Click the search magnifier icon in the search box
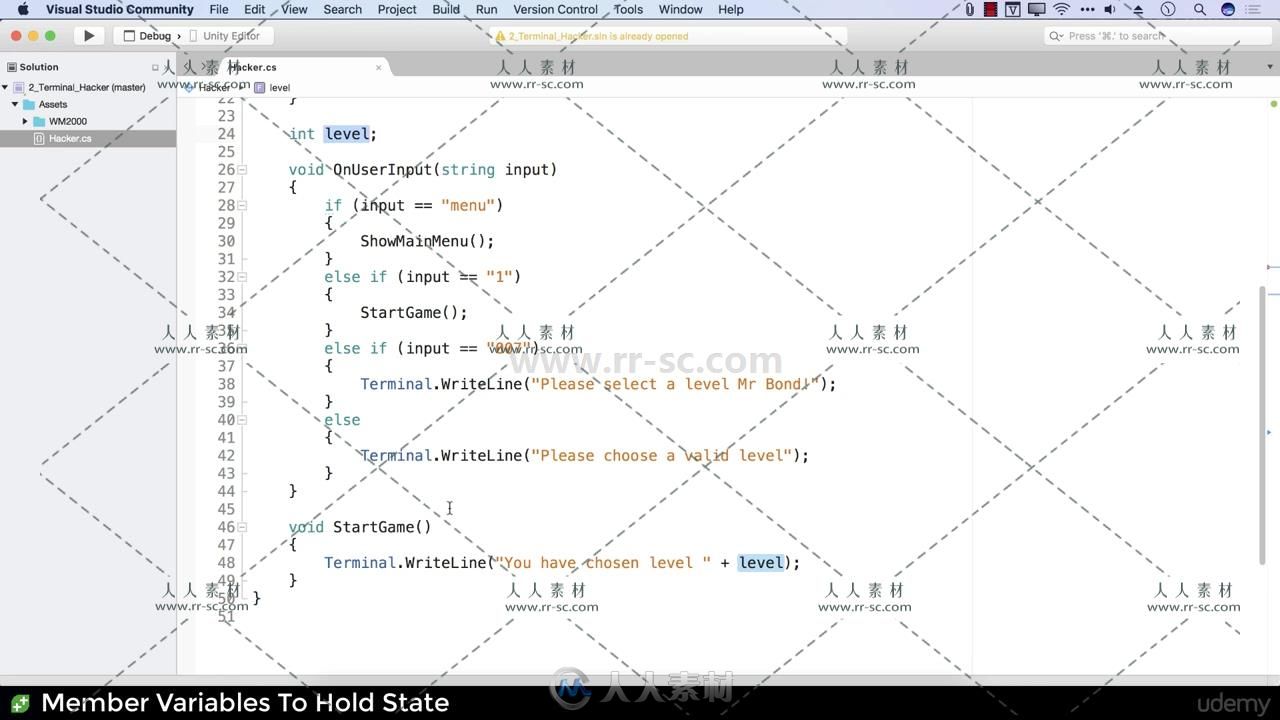Screen dimensions: 1280x720 click(1057, 36)
